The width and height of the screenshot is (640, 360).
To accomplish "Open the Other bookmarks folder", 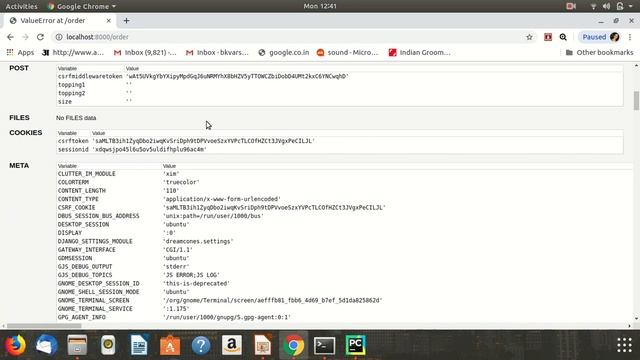I will (x=599, y=52).
